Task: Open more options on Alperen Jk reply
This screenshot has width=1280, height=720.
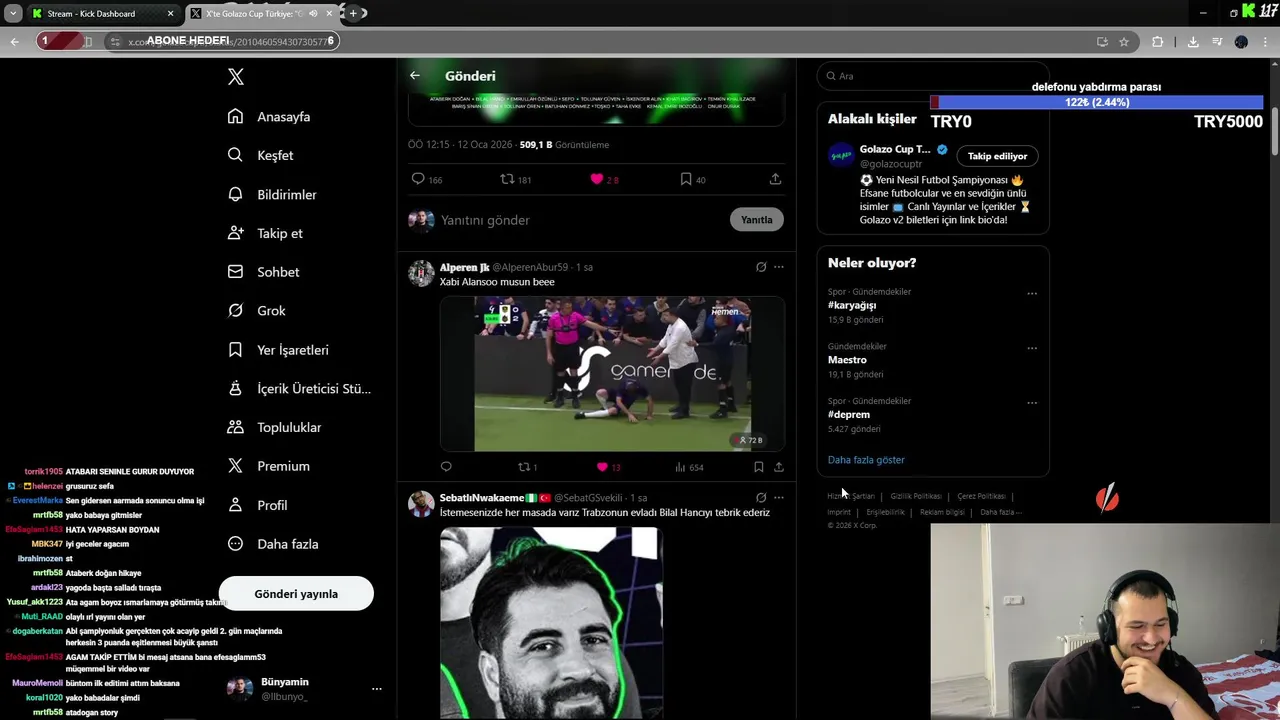Action: tap(779, 267)
